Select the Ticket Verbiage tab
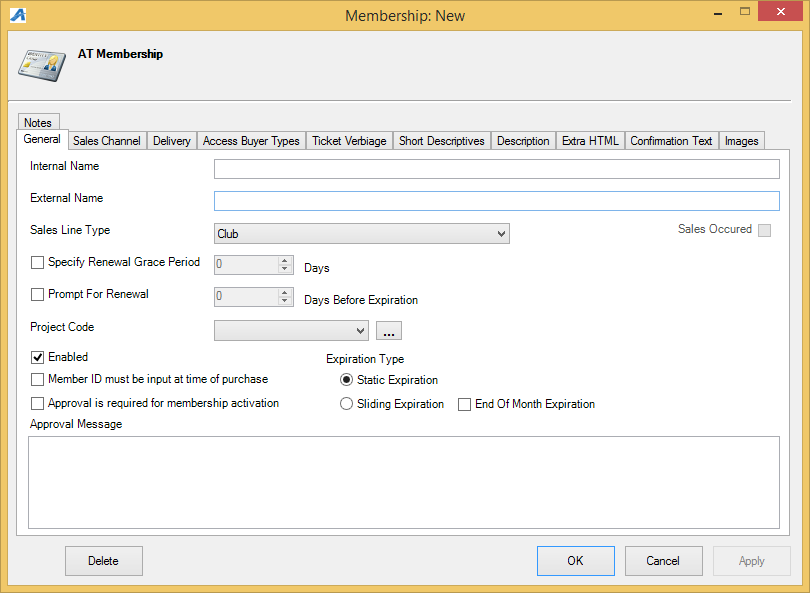Screen dimensions: 810x593 pos(349,141)
